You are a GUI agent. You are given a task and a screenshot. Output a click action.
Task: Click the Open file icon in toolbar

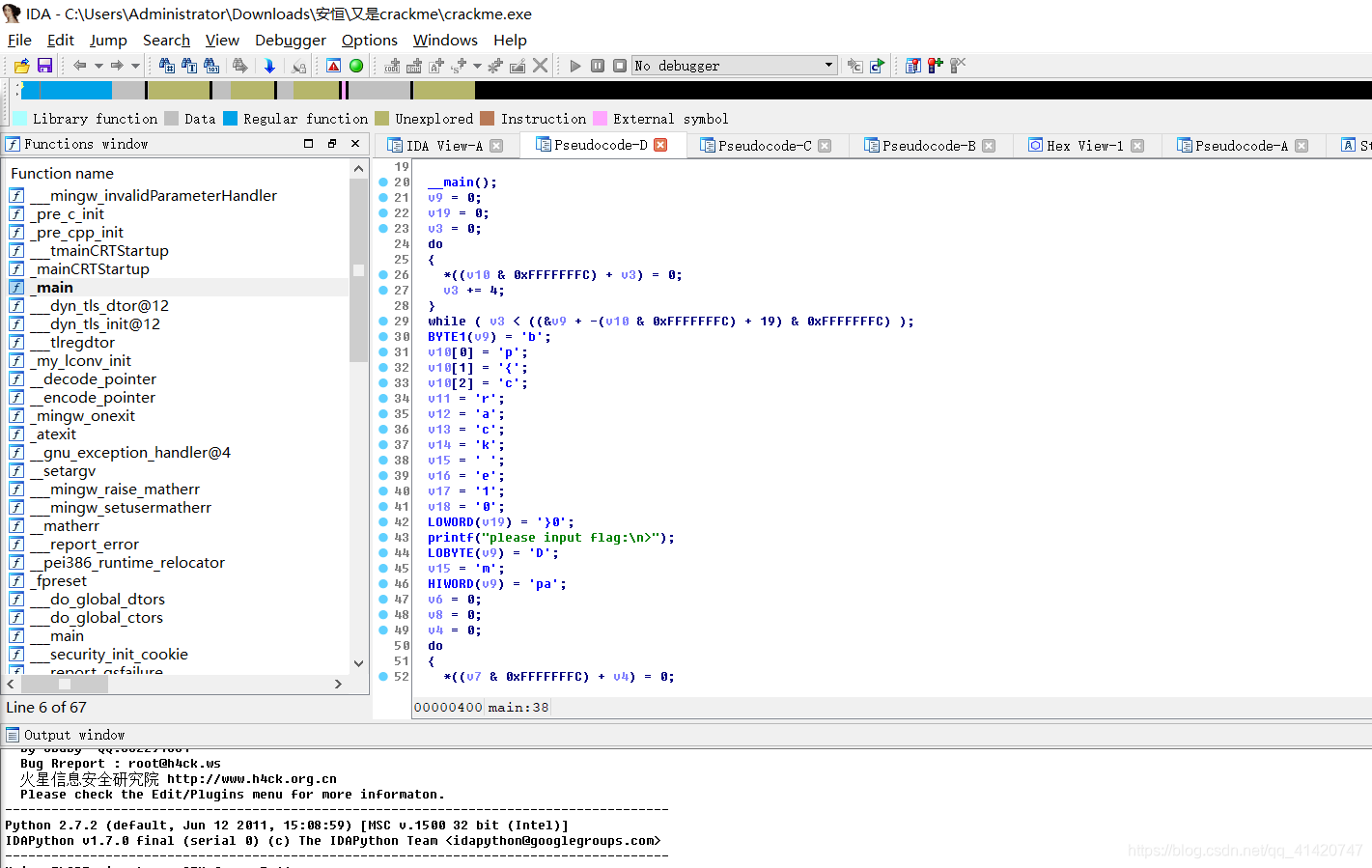point(21,66)
